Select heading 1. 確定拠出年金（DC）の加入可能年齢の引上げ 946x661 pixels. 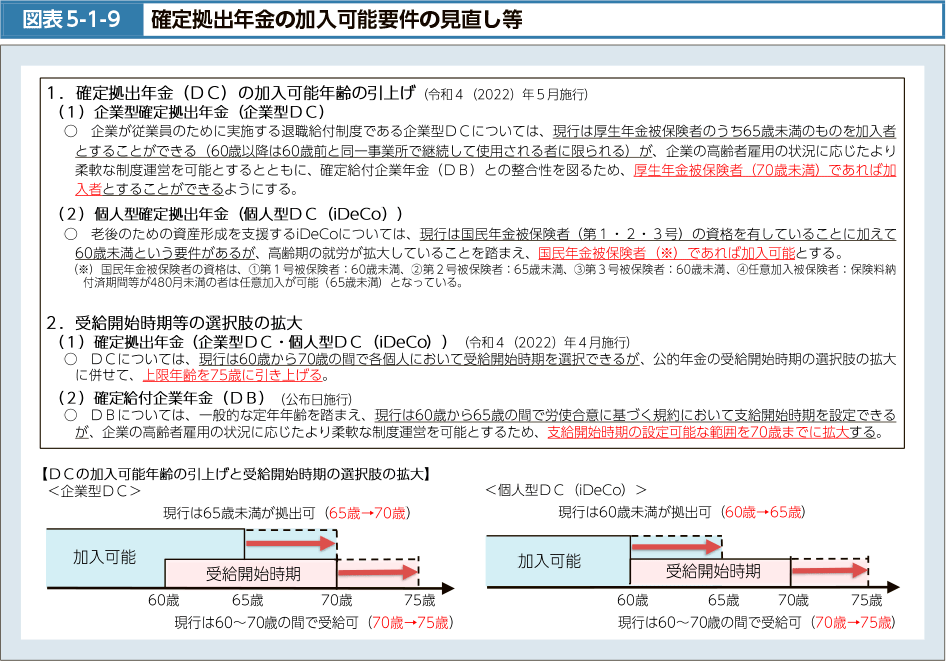pyautogui.click(x=230, y=94)
